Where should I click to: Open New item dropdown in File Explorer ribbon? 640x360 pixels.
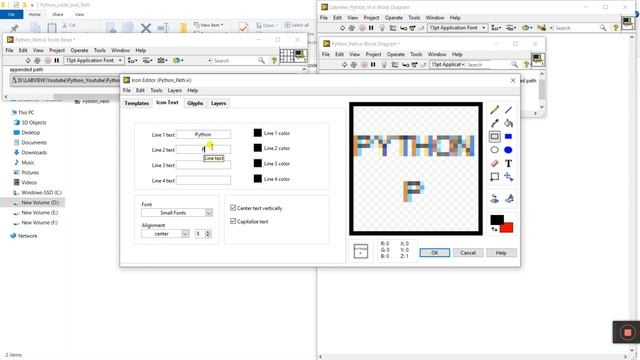click(x=209, y=25)
